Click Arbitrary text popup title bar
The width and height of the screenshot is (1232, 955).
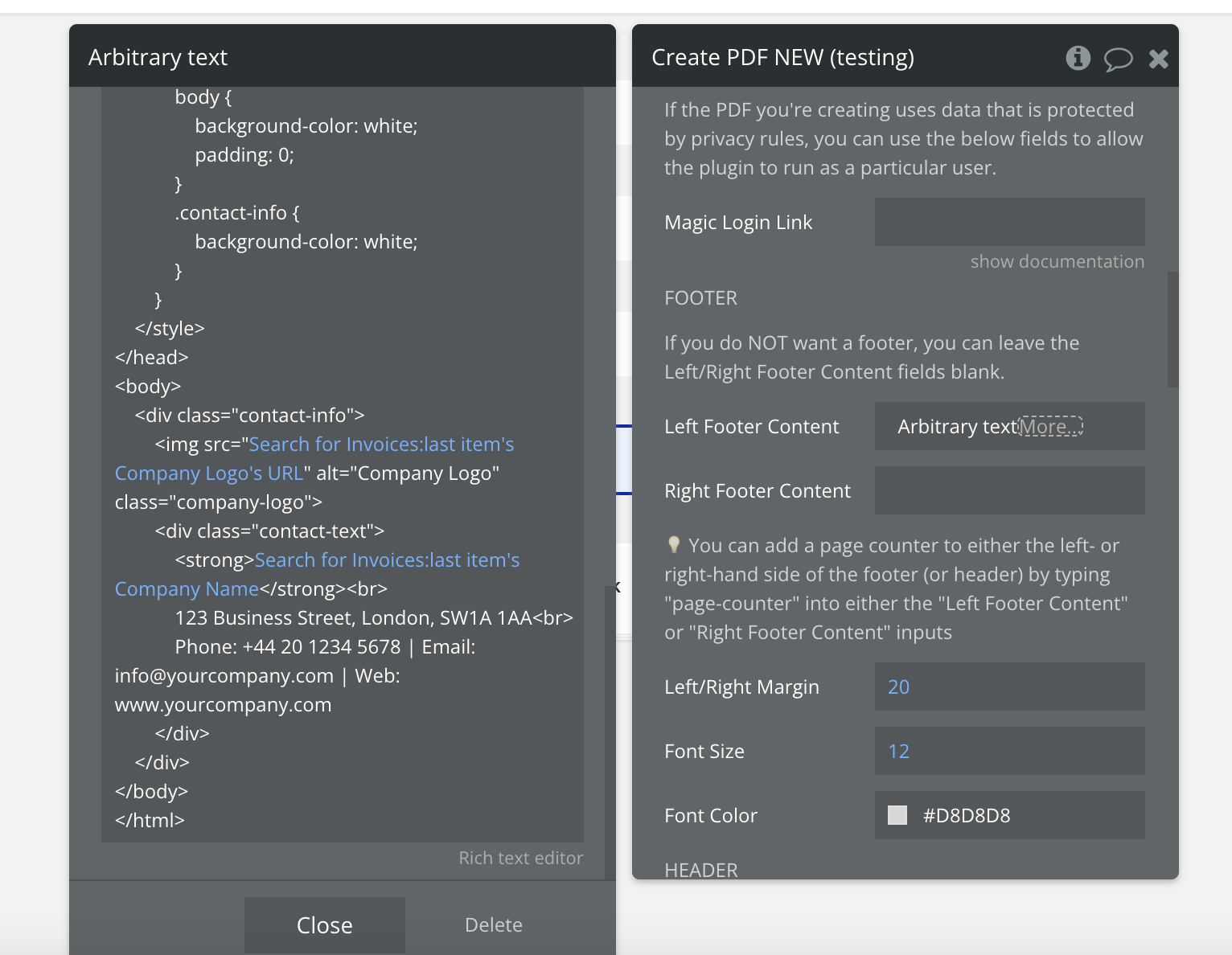point(343,55)
